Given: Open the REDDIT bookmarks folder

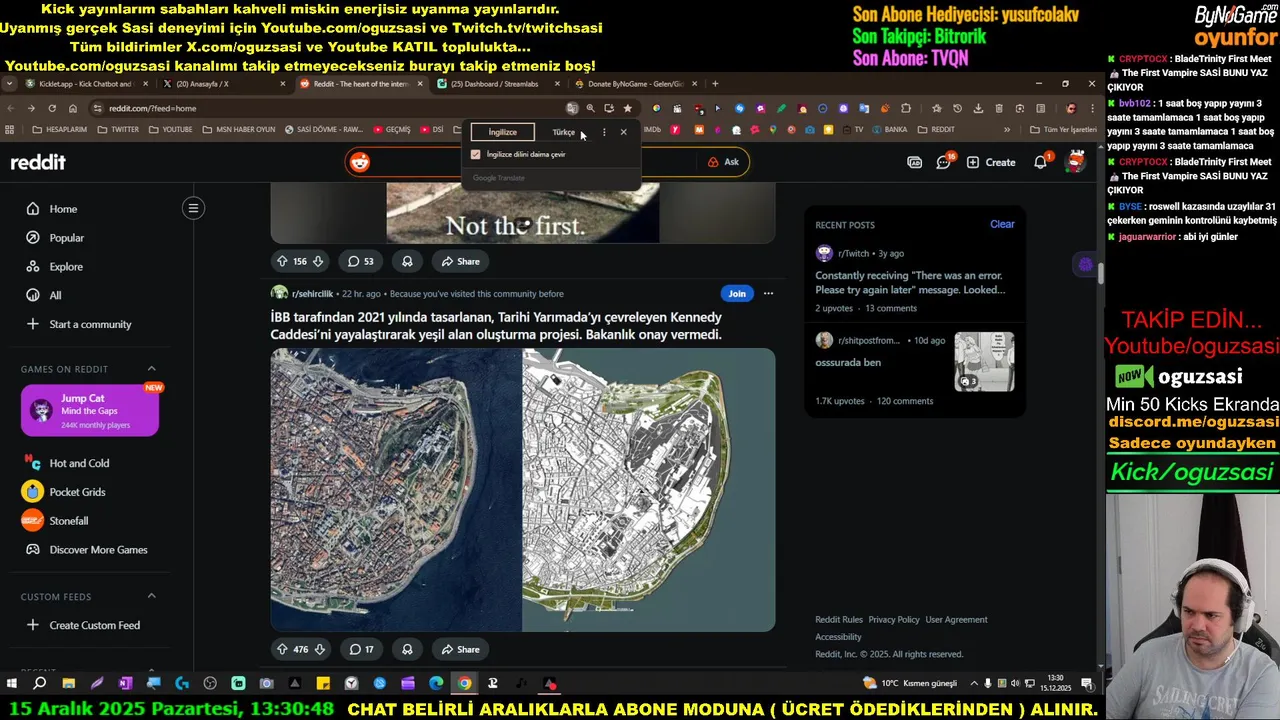Looking at the screenshot, I should click(936, 129).
